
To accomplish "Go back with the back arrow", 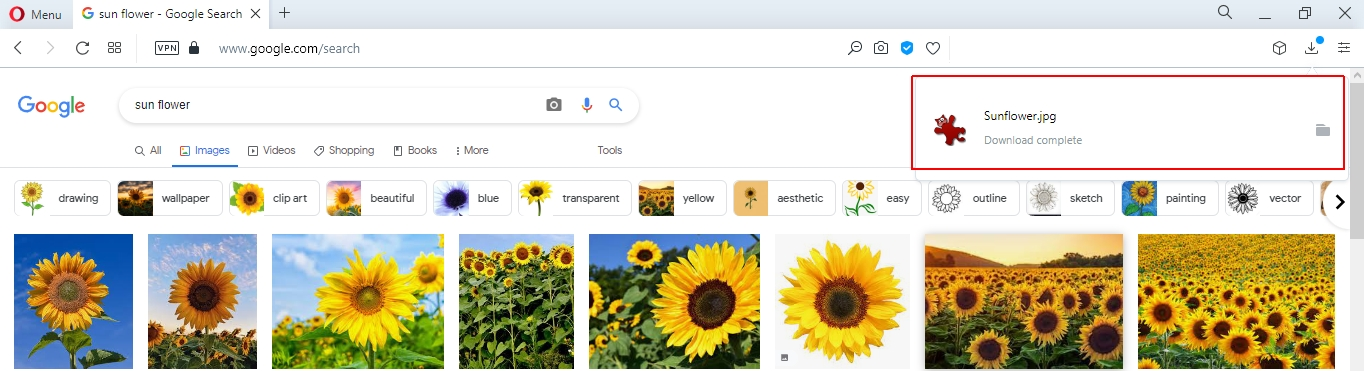I will click(18, 48).
